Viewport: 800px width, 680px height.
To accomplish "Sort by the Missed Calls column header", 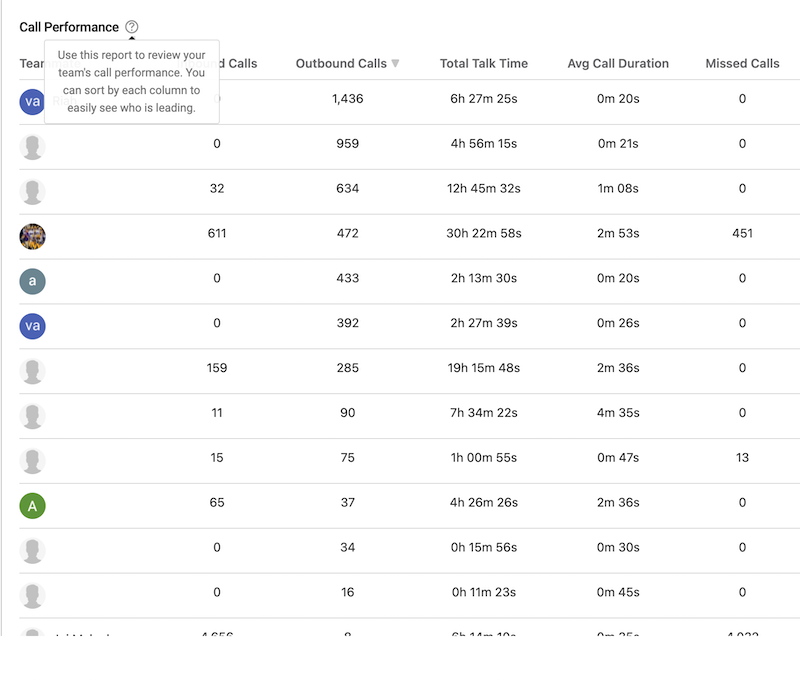I will 742,64.
